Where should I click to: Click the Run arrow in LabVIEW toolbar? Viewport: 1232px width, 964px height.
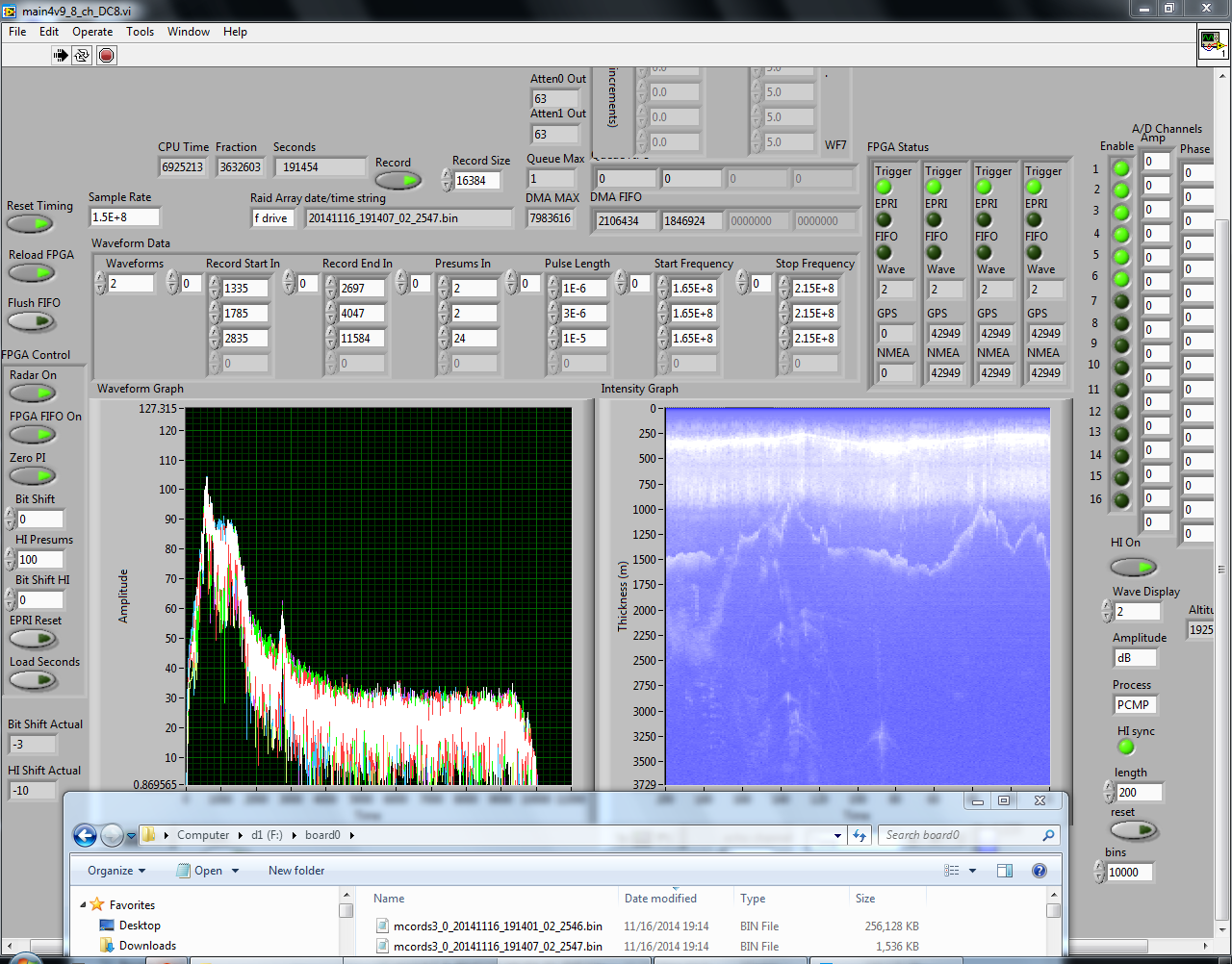[x=61, y=55]
